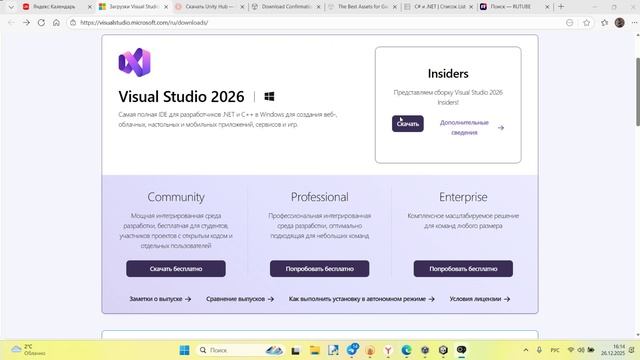Go forward with the browser forward arrow
The height and width of the screenshot is (360, 640).
26,22
